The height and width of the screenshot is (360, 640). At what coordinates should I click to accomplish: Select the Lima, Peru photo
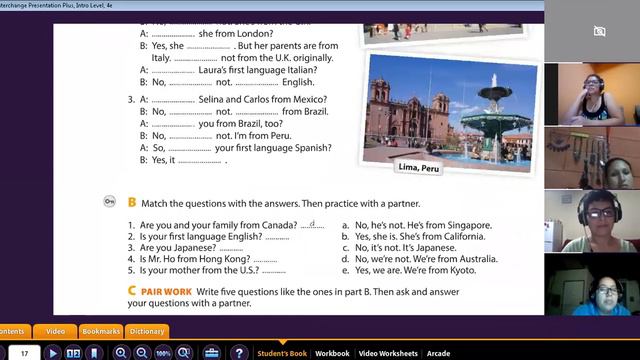(x=450, y=113)
